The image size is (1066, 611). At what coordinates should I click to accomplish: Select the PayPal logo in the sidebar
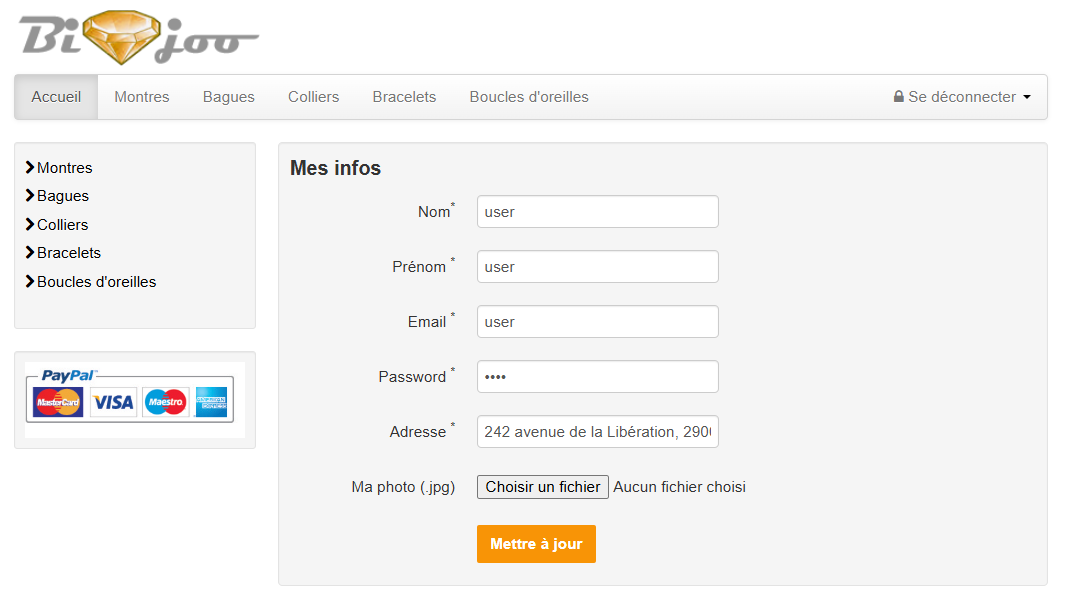coord(70,376)
